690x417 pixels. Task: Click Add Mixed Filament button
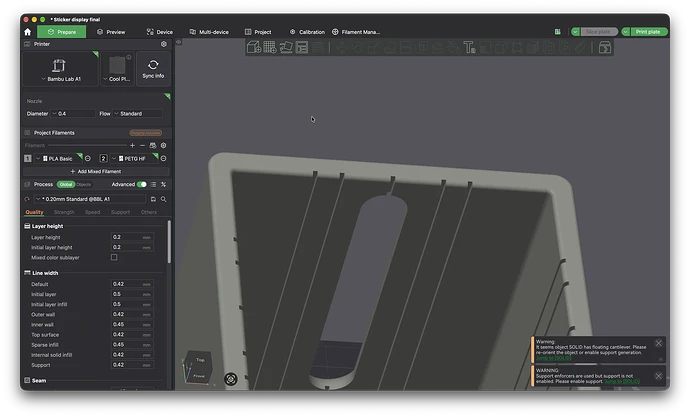click(96, 171)
